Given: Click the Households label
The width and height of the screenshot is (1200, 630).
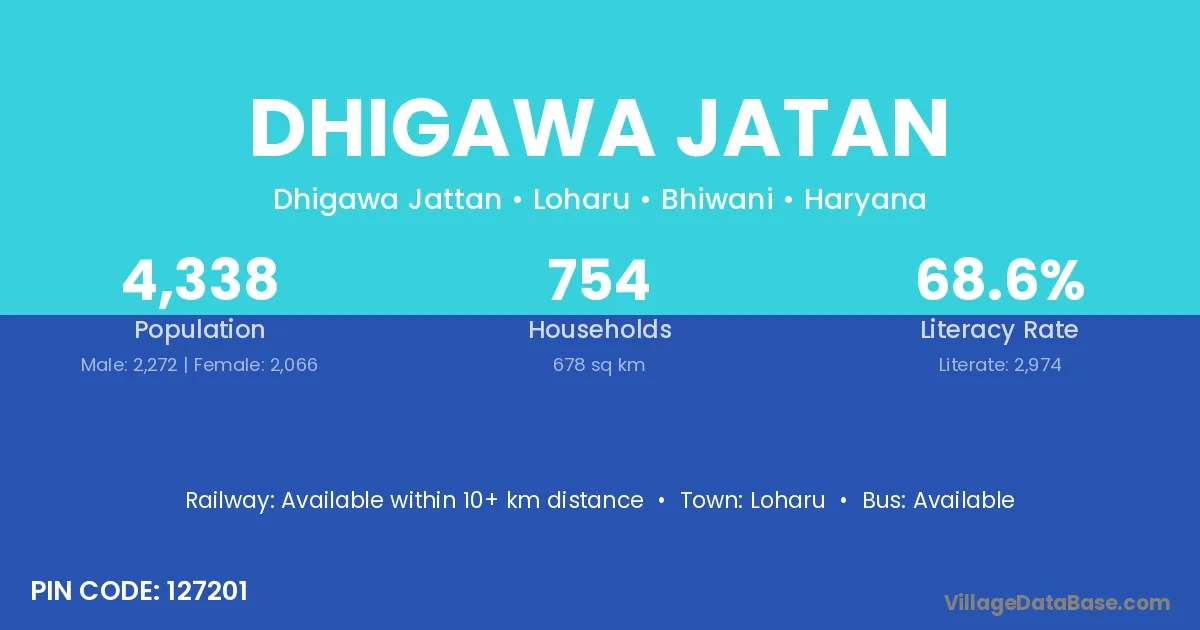Looking at the screenshot, I should point(599,330).
